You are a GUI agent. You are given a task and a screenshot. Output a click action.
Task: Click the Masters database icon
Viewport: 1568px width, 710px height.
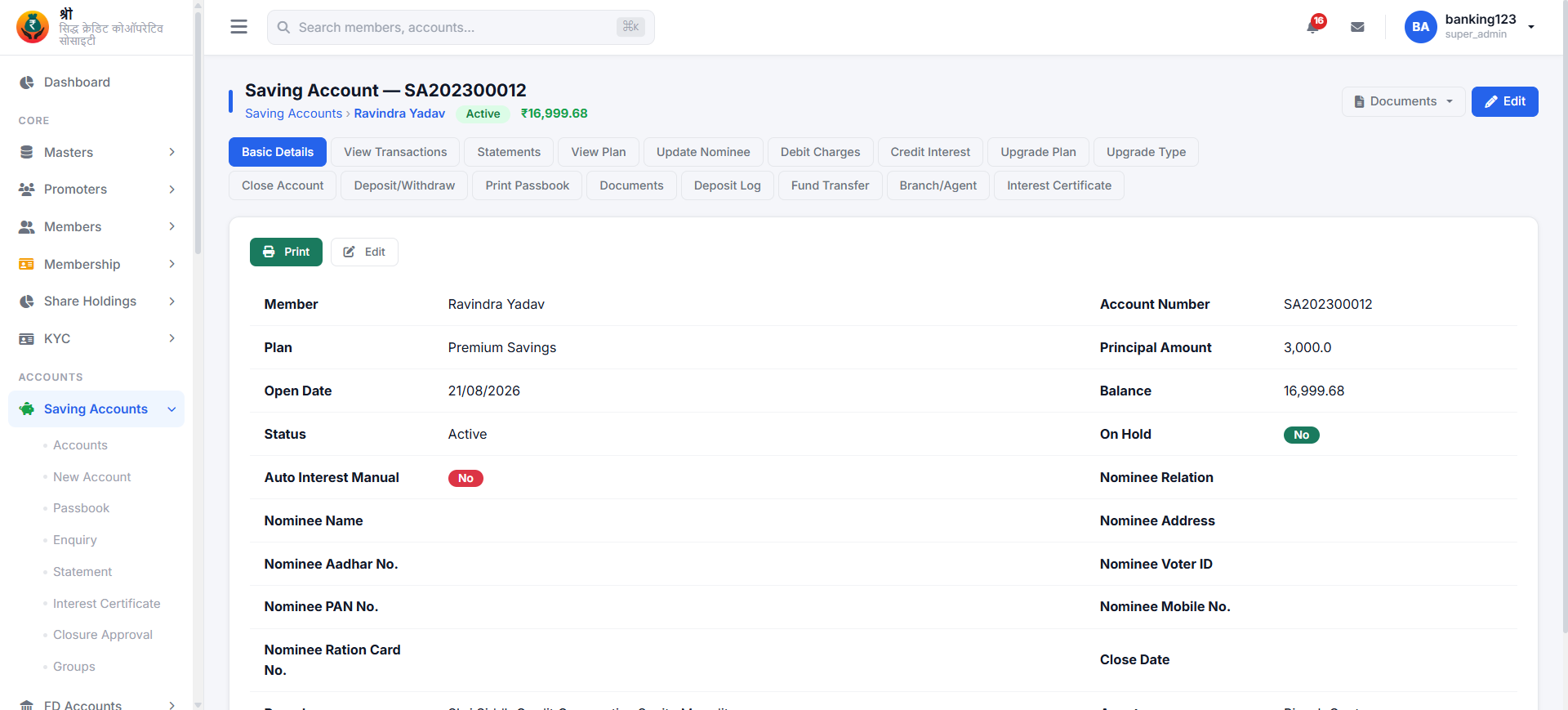[27, 153]
